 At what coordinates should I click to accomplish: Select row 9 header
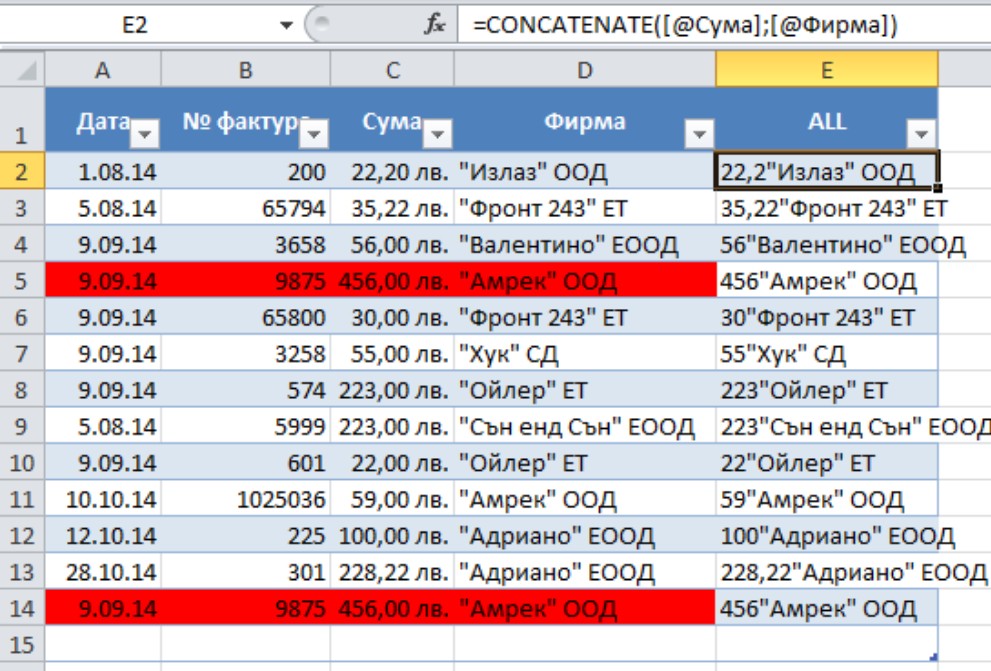(x=22, y=426)
